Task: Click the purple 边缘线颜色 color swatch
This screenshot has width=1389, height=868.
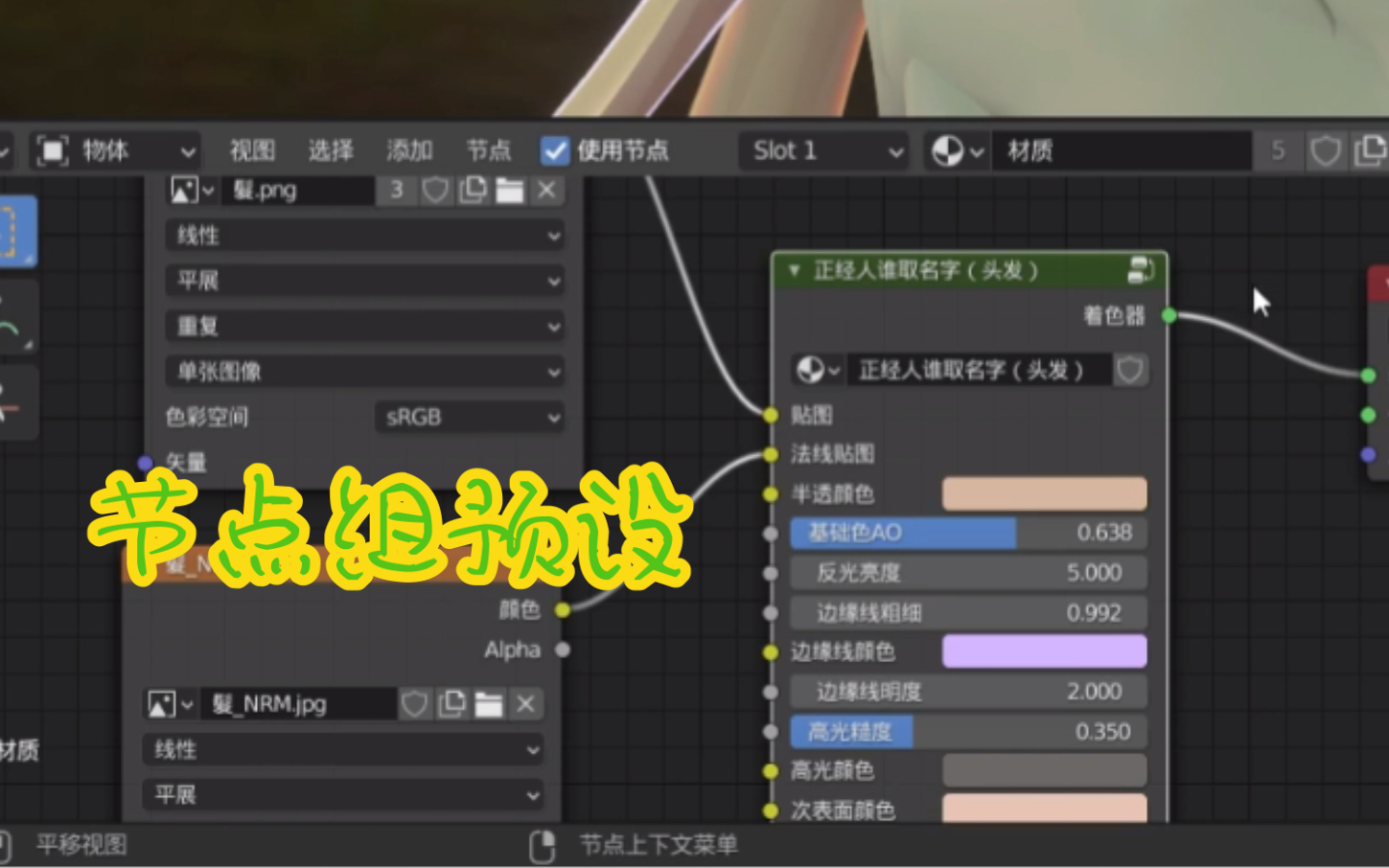Action: click(1044, 651)
